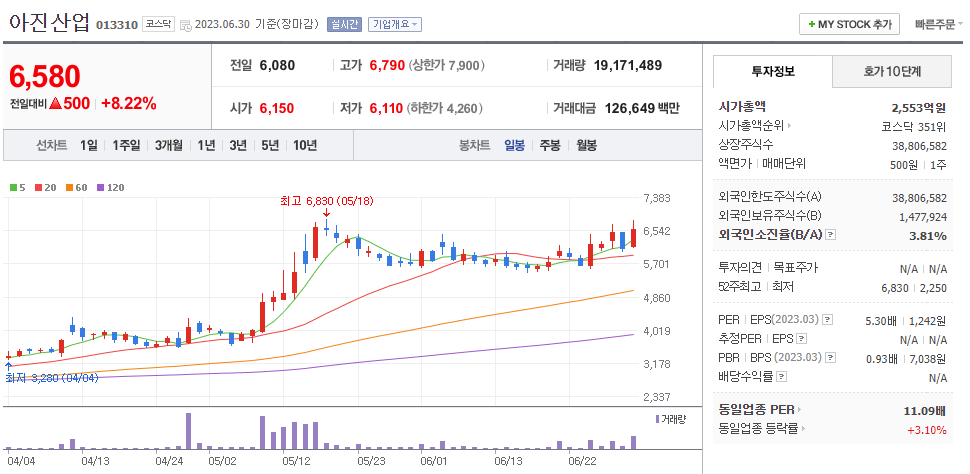Click 06/22 date on chart axis
Viewport: 970px width, 474px height.
583,461
